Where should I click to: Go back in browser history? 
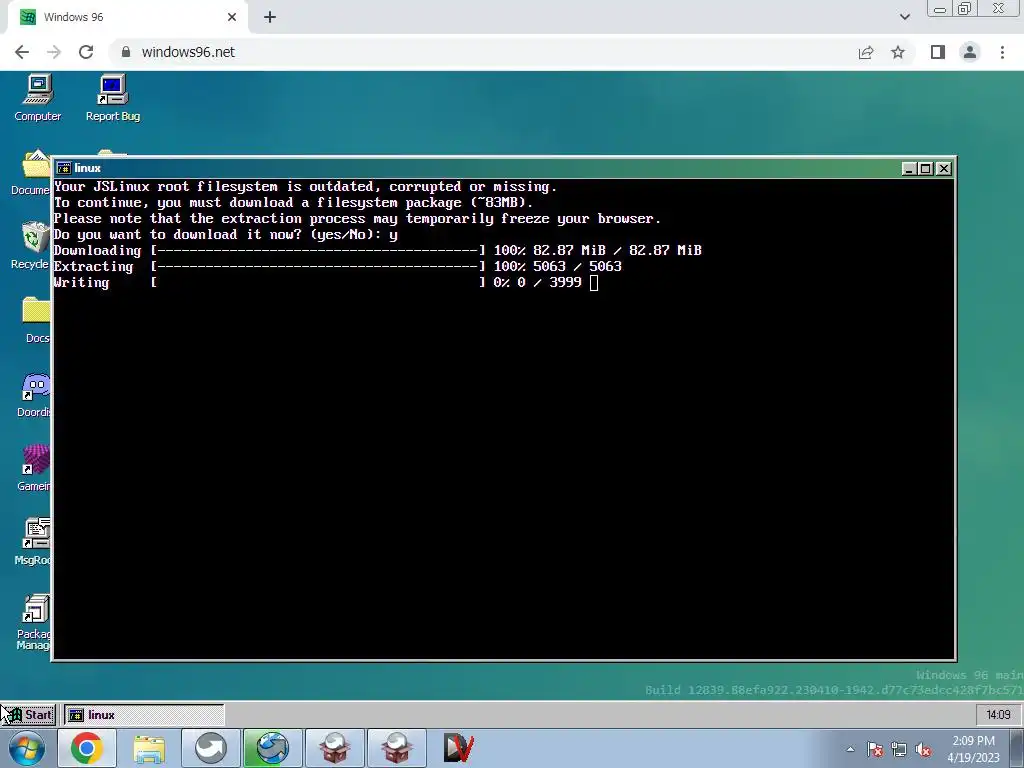tap(22, 52)
